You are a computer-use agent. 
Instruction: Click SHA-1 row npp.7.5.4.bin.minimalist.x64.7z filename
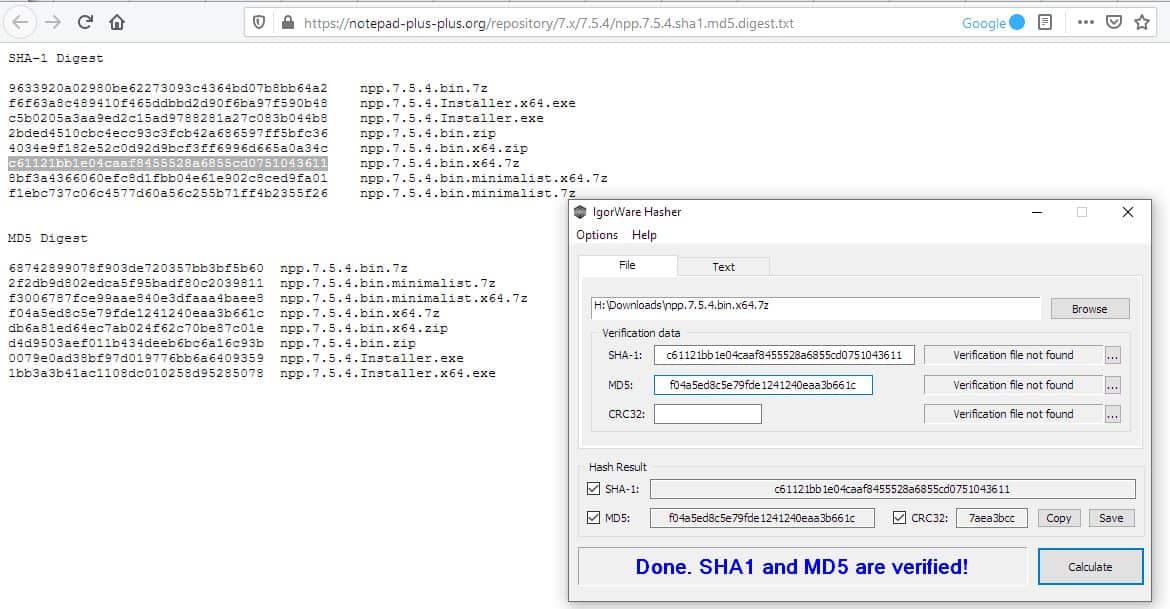click(x=484, y=178)
